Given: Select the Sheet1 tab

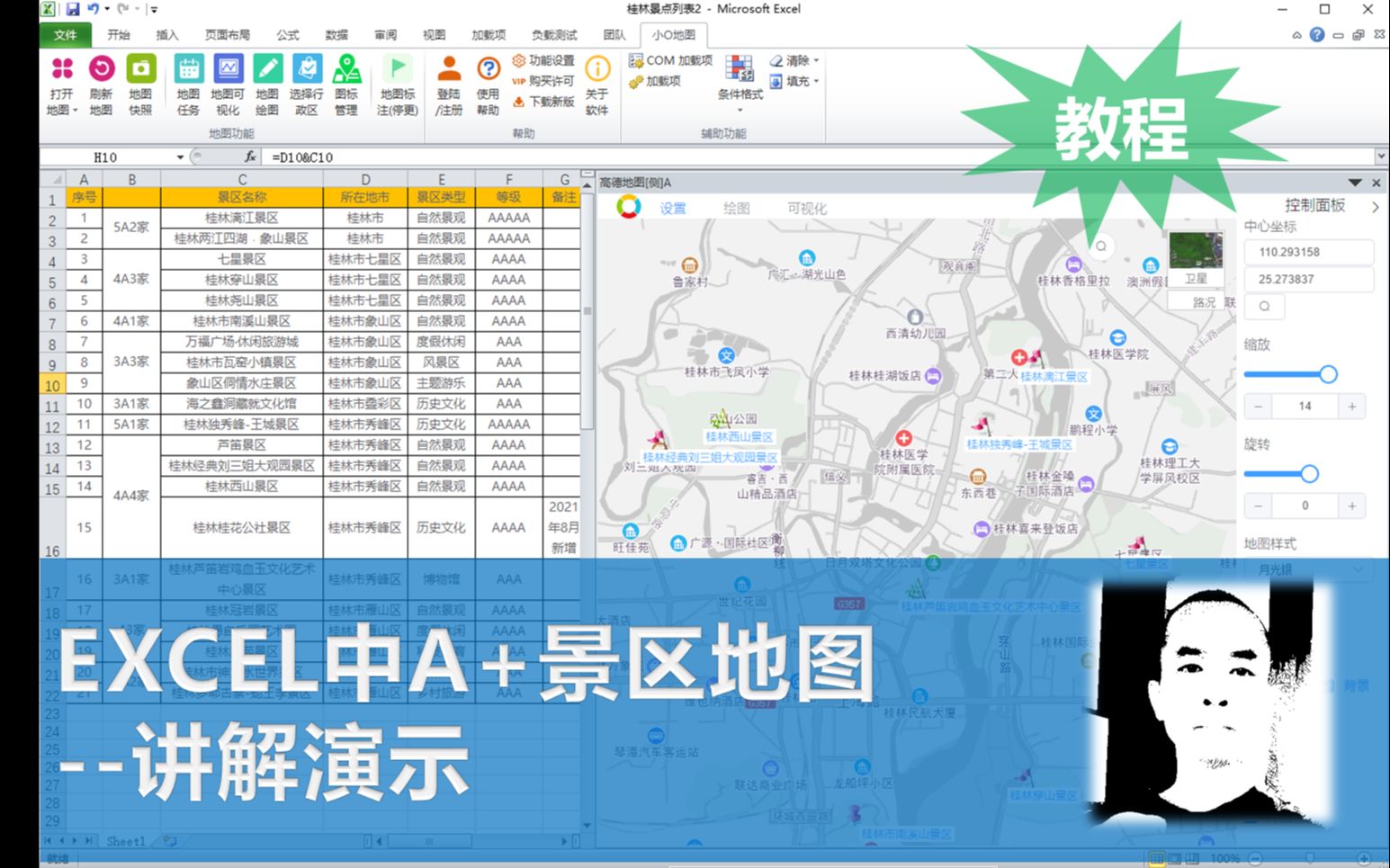Looking at the screenshot, I should pyautogui.click(x=125, y=841).
